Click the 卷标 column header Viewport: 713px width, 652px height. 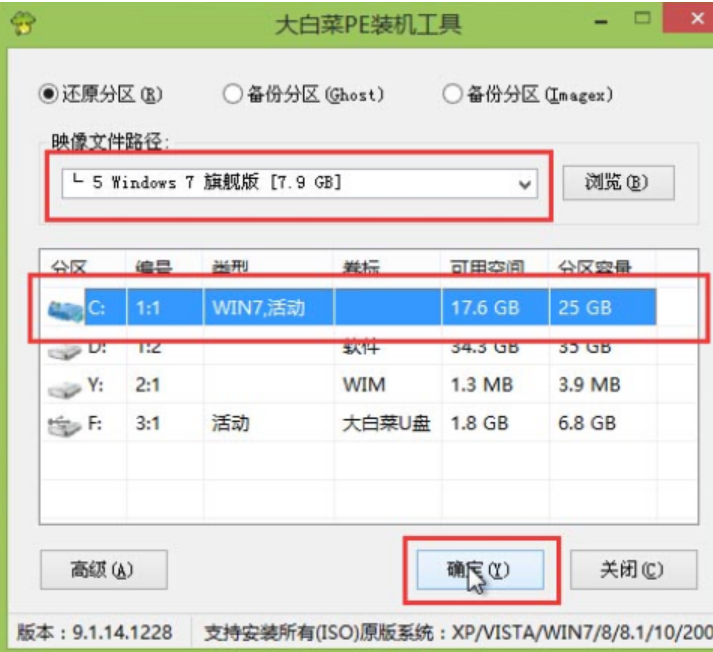(361, 267)
